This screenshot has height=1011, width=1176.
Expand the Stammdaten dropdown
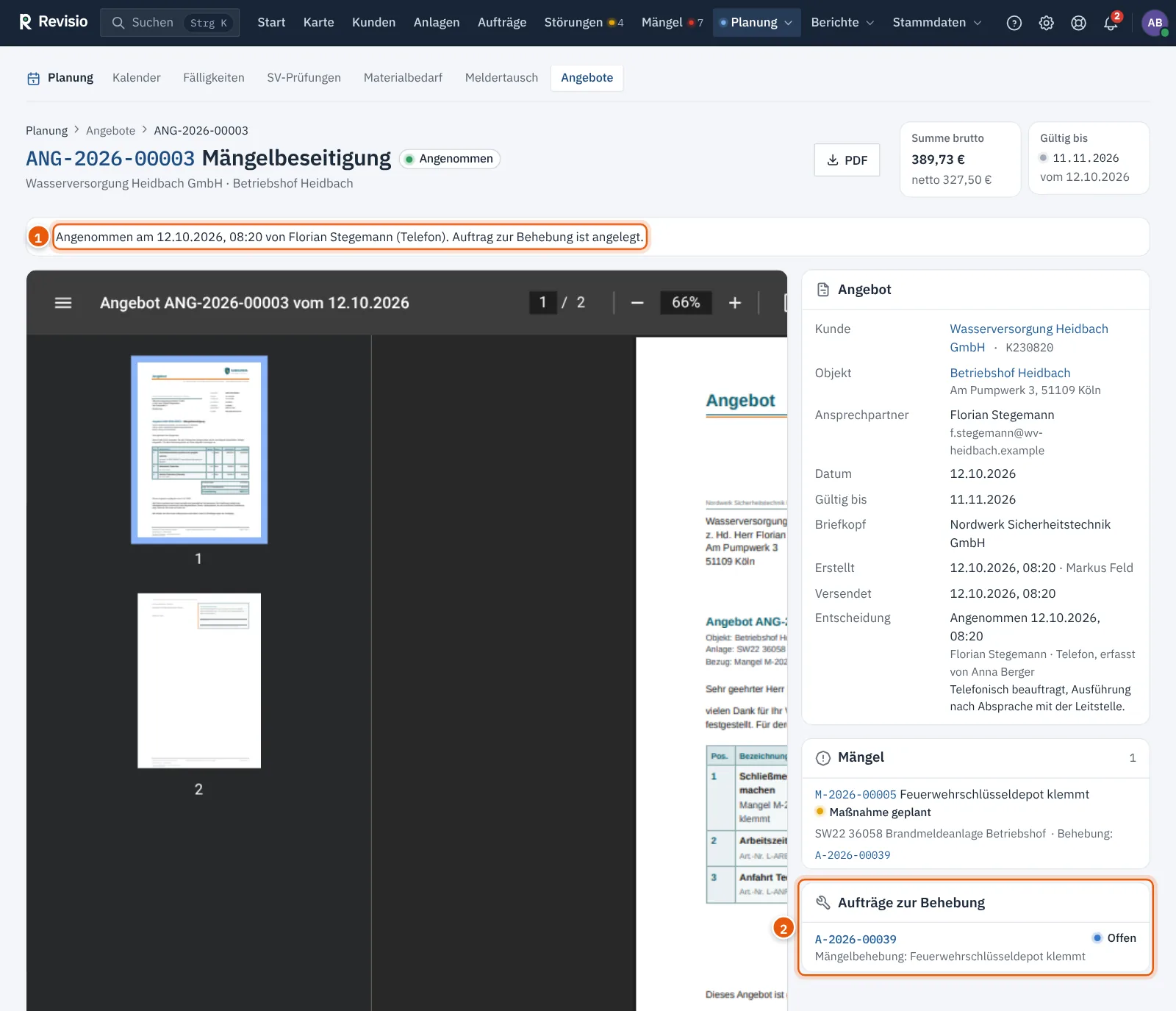937,23
